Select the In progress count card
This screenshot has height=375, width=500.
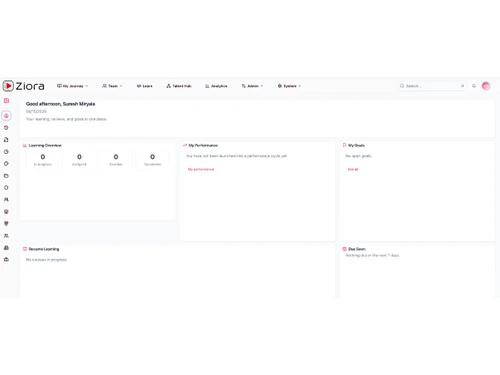pos(43,159)
